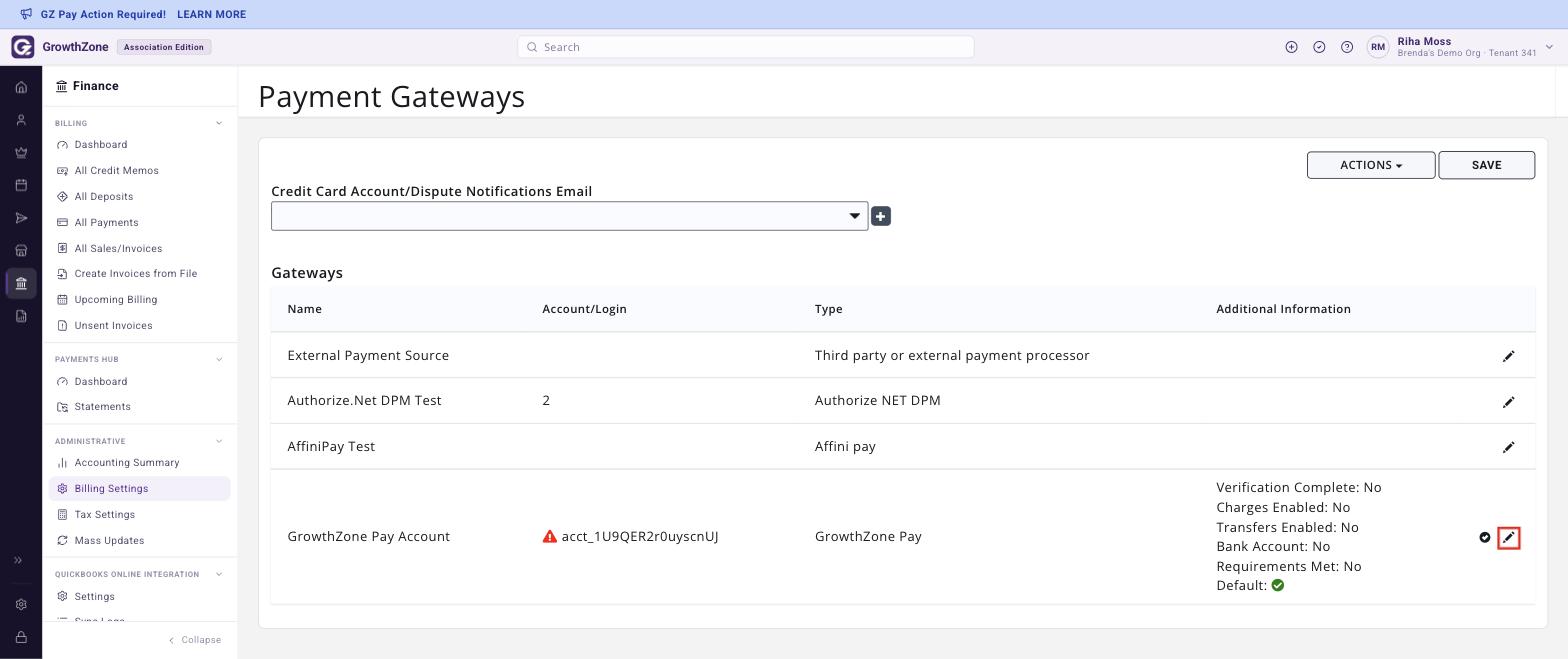Image resolution: width=1568 pixels, height=659 pixels.
Task: Click the acct_1U9QER2r0uyscnUJ account text
Action: pos(640,537)
